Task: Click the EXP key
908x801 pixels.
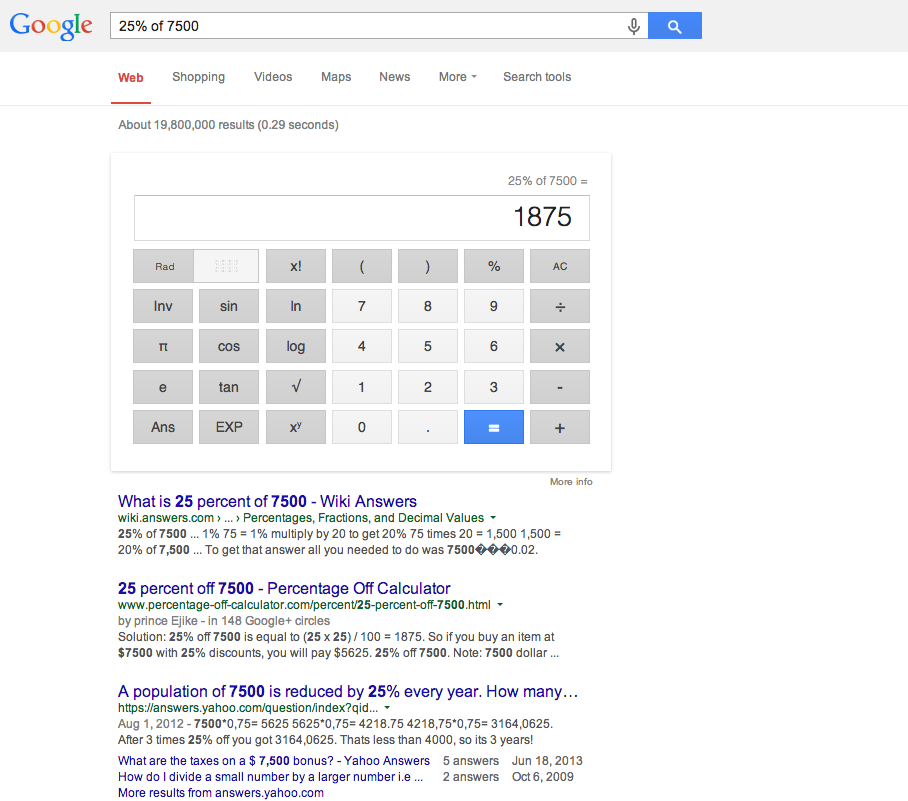Action: (x=229, y=427)
